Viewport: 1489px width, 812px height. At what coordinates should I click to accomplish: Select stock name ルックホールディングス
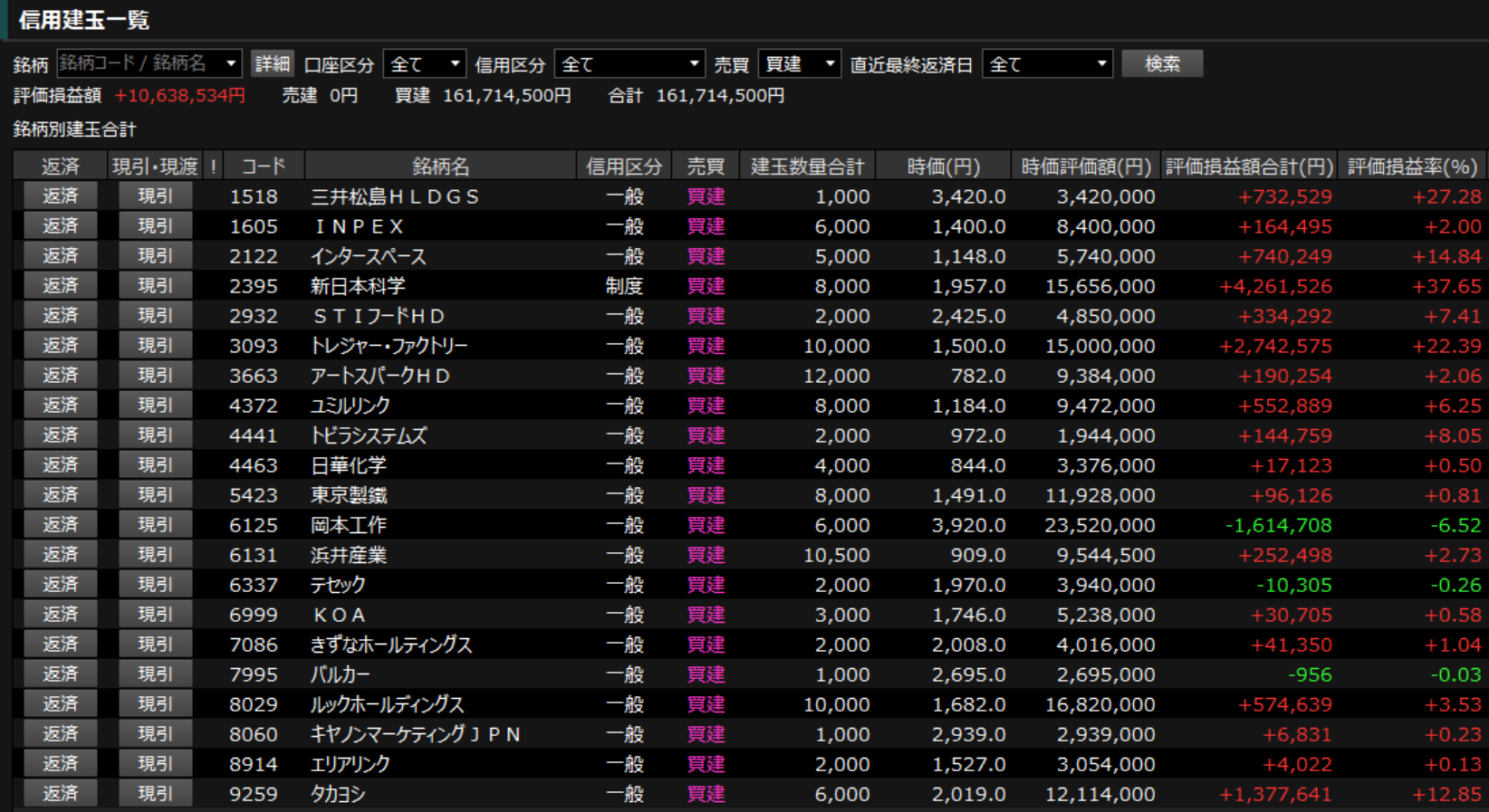(387, 704)
